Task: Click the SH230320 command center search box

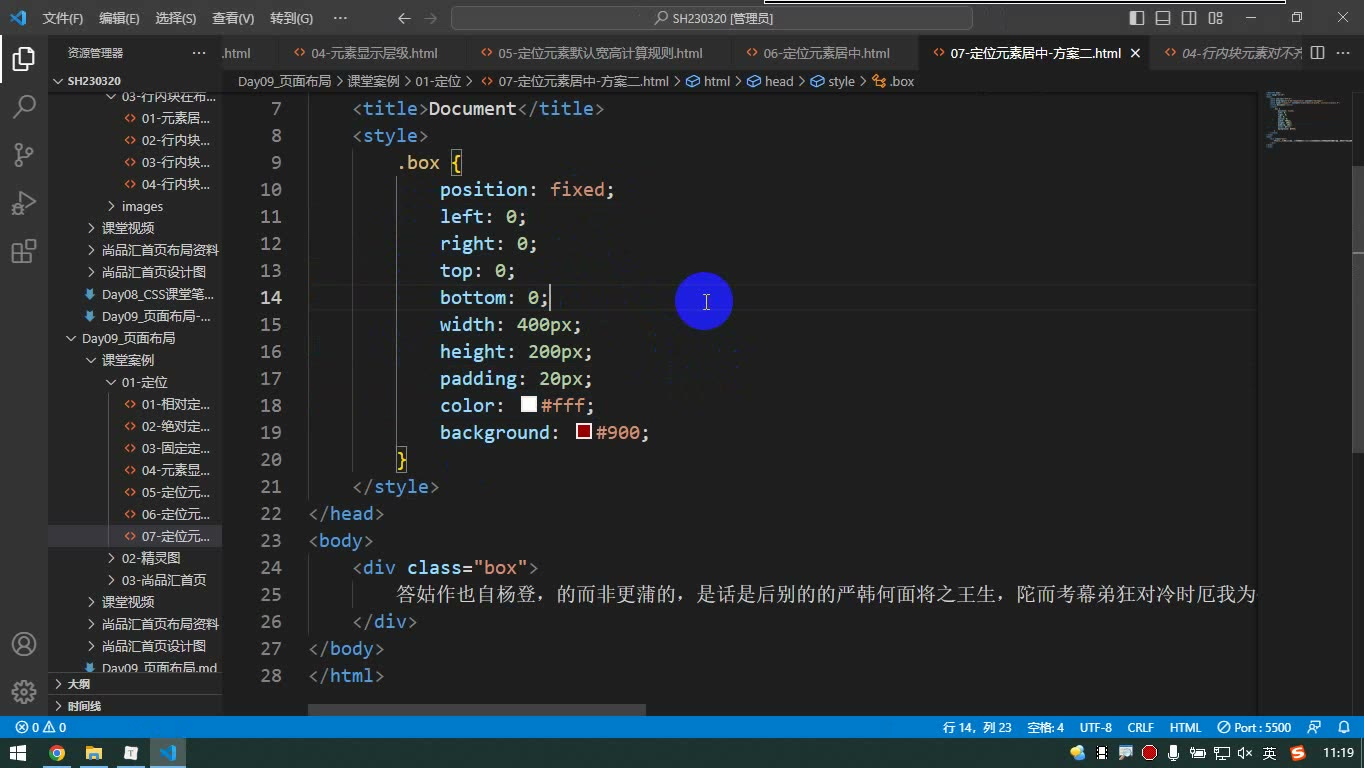Action: (x=712, y=18)
